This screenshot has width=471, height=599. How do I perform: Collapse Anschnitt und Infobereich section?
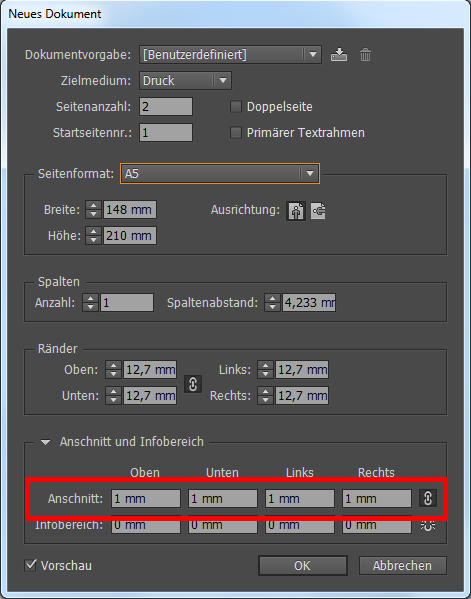pyautogui.click(x=45, y=442)
